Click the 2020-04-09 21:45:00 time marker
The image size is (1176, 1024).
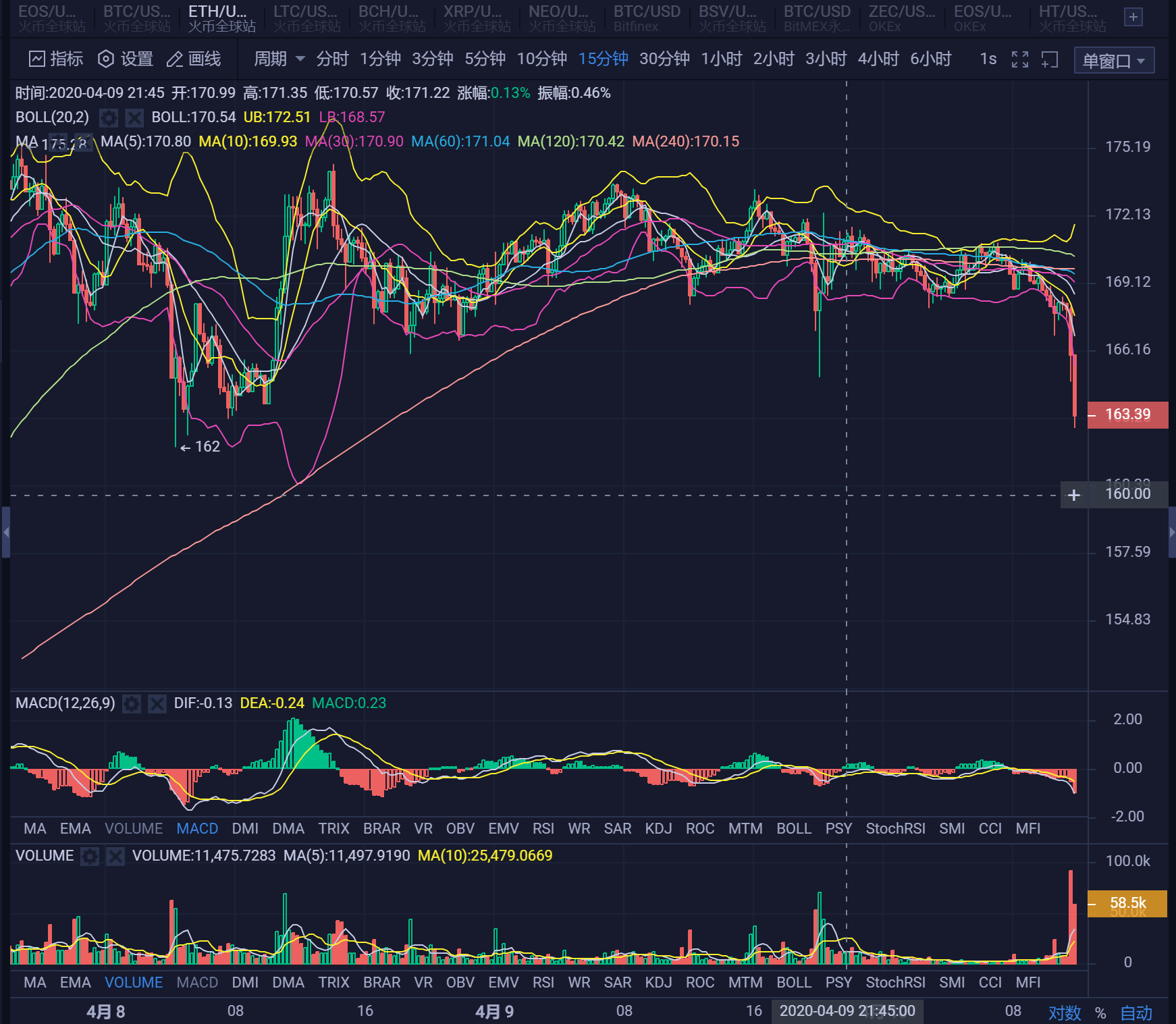pyautogui.click(x=847, y=1011)
